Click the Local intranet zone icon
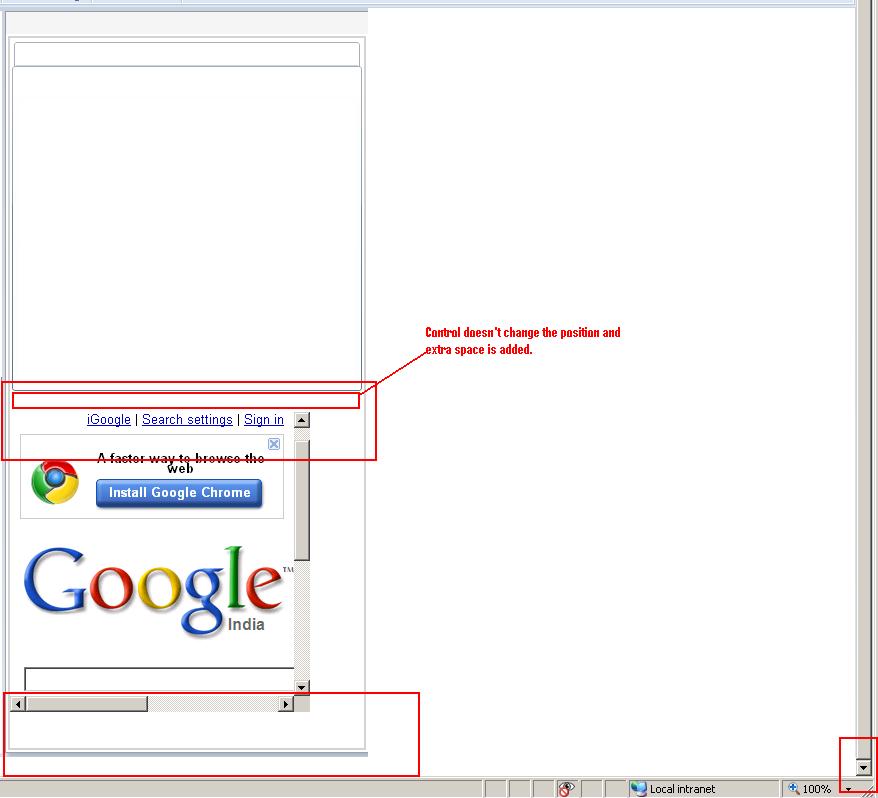878x798 pixels. [x=638, y=788]
